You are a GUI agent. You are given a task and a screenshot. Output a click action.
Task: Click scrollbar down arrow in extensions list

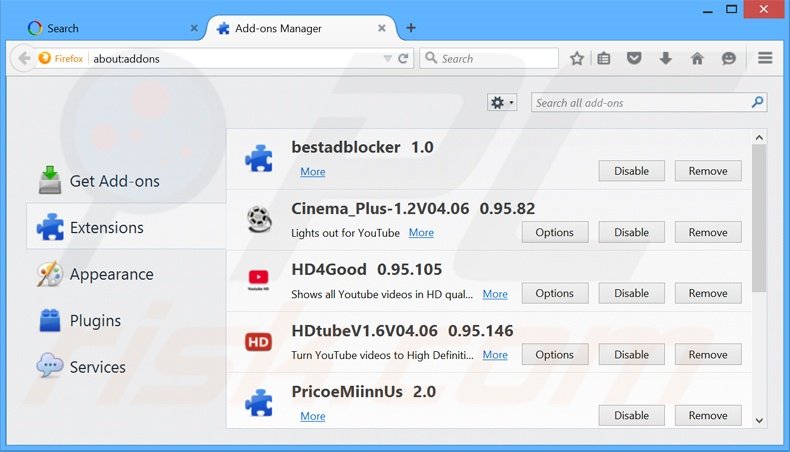(759, 420)
